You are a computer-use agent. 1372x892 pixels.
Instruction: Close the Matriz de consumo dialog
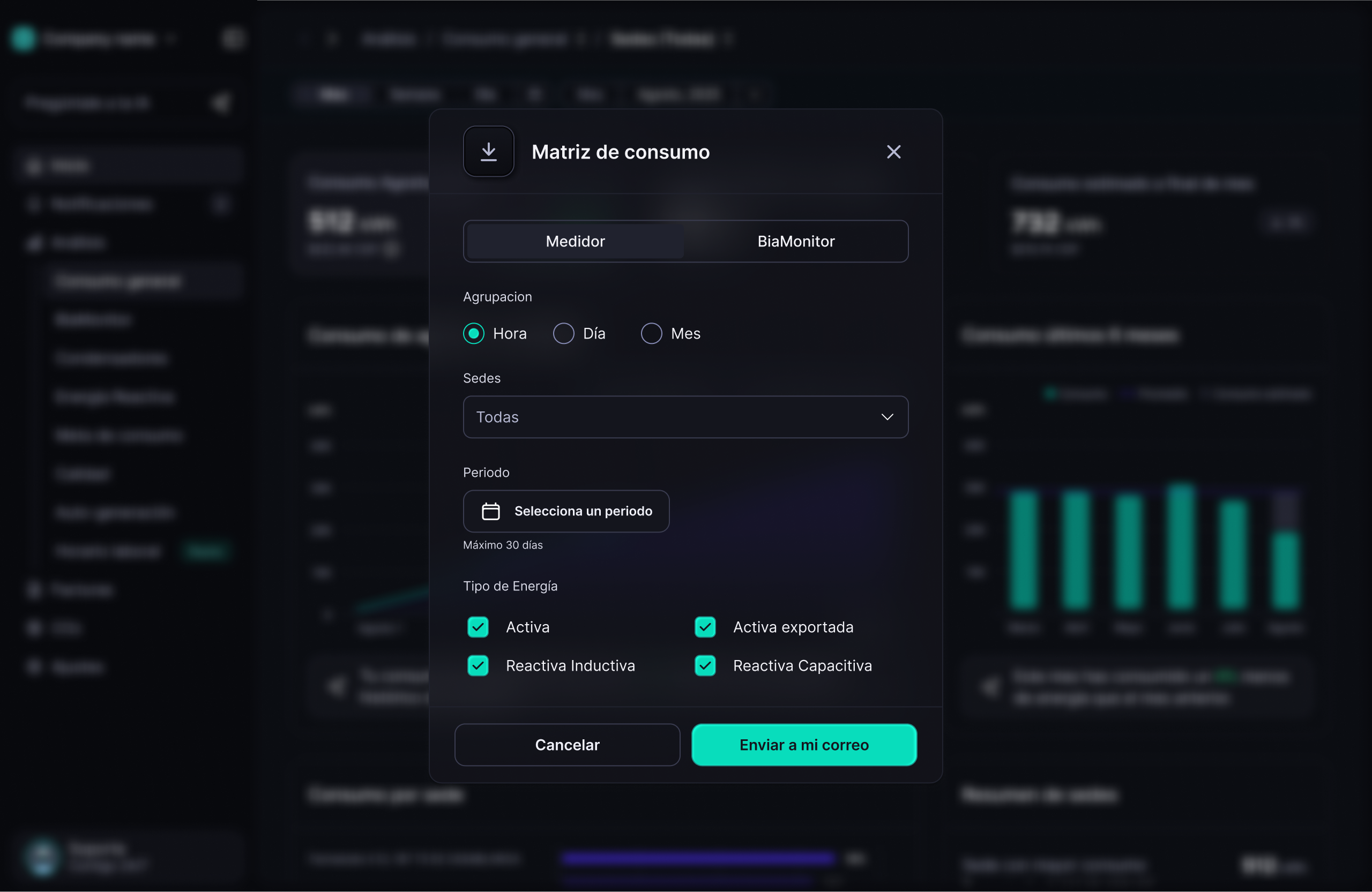coord(893,152)
